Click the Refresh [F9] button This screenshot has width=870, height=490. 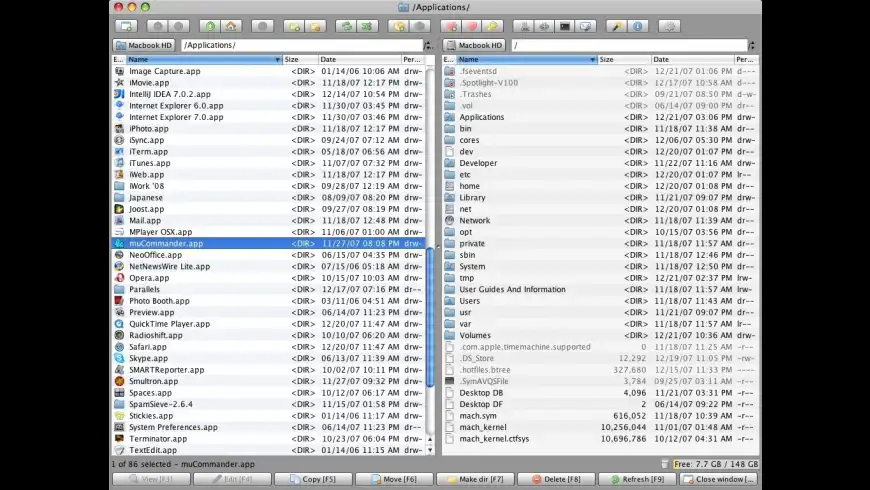pos(638,479)
